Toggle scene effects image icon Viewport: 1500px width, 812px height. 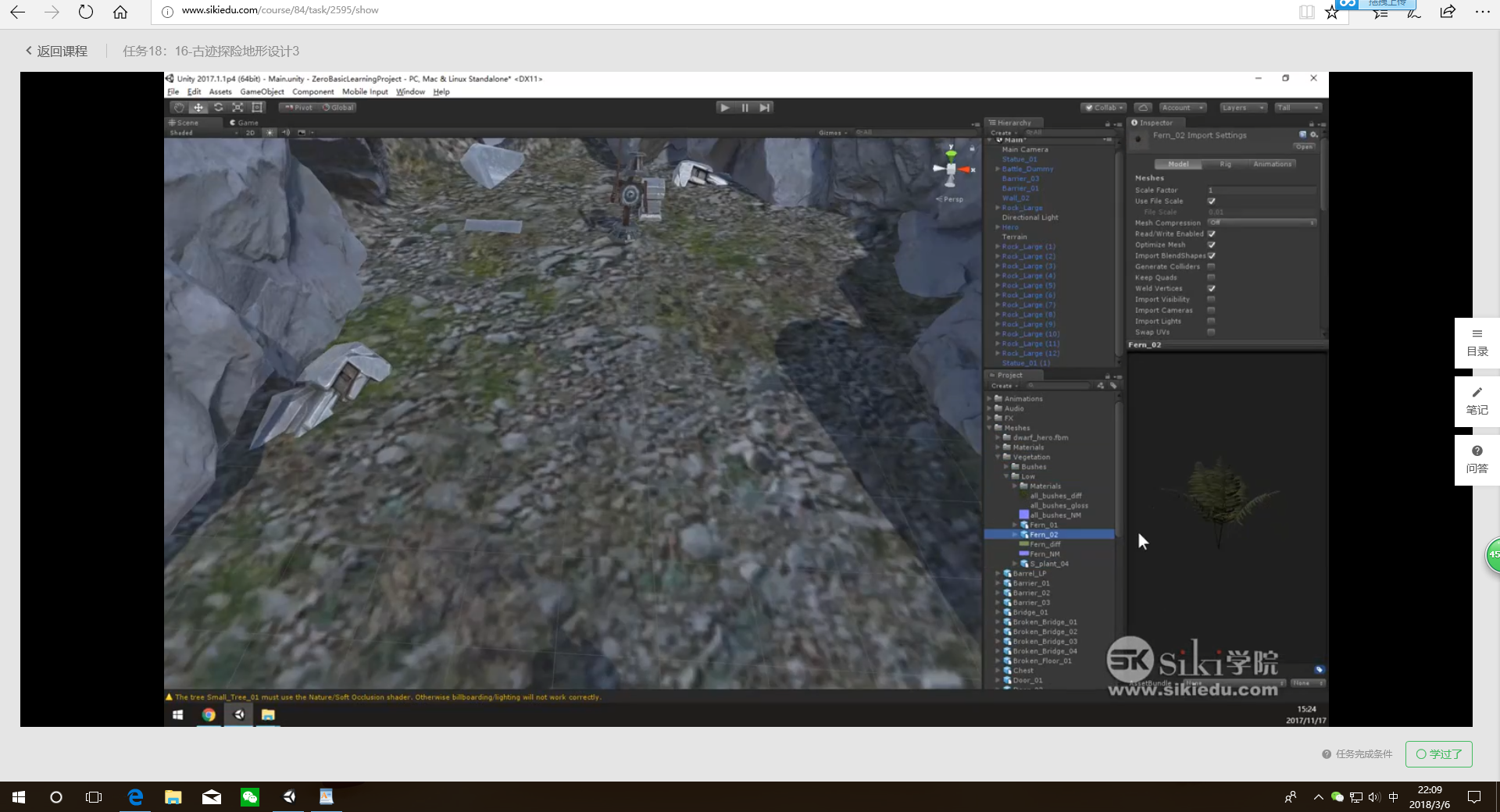(302, 133)
